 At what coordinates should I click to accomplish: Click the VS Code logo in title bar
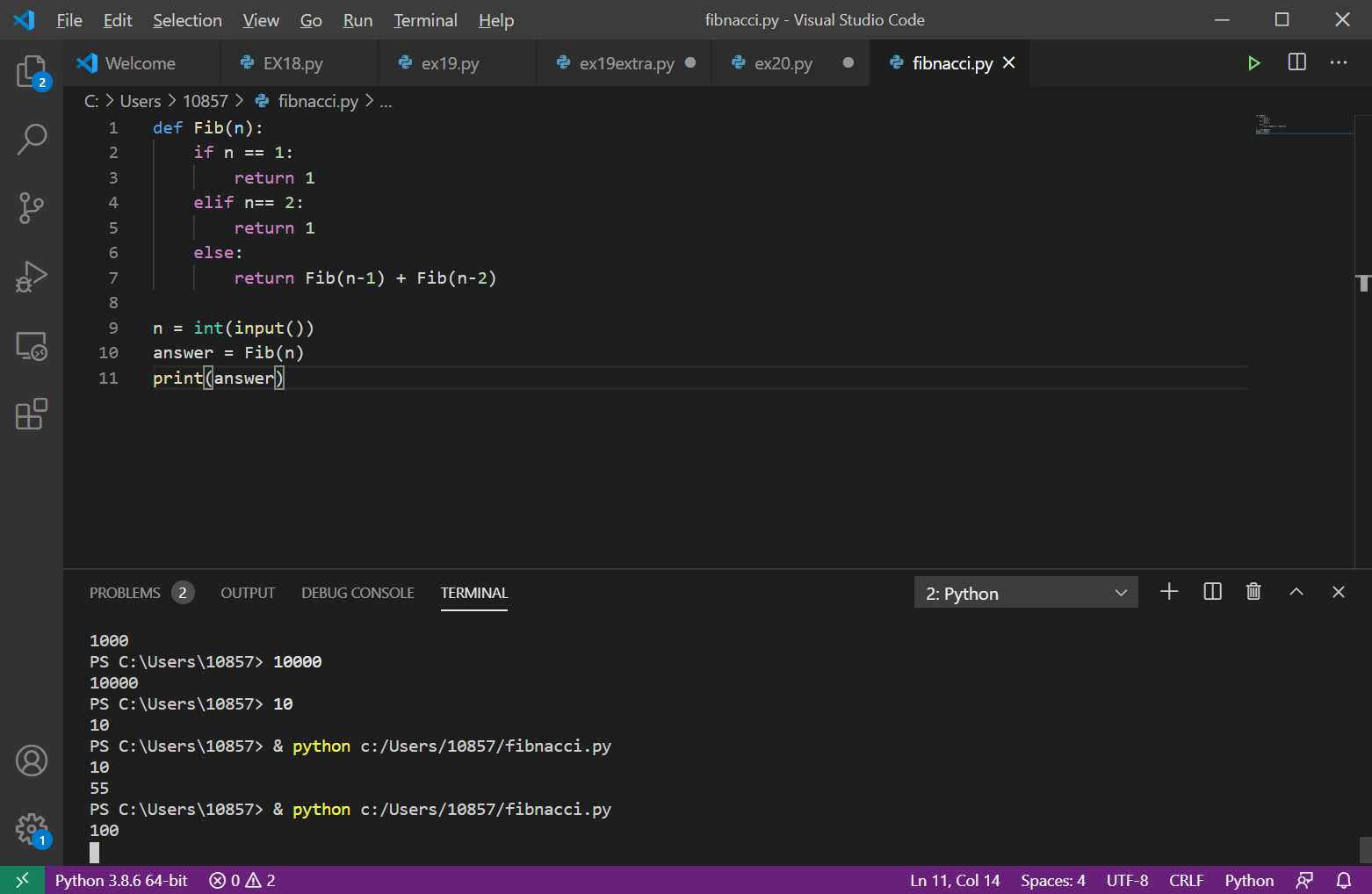(x=25, y=19)
